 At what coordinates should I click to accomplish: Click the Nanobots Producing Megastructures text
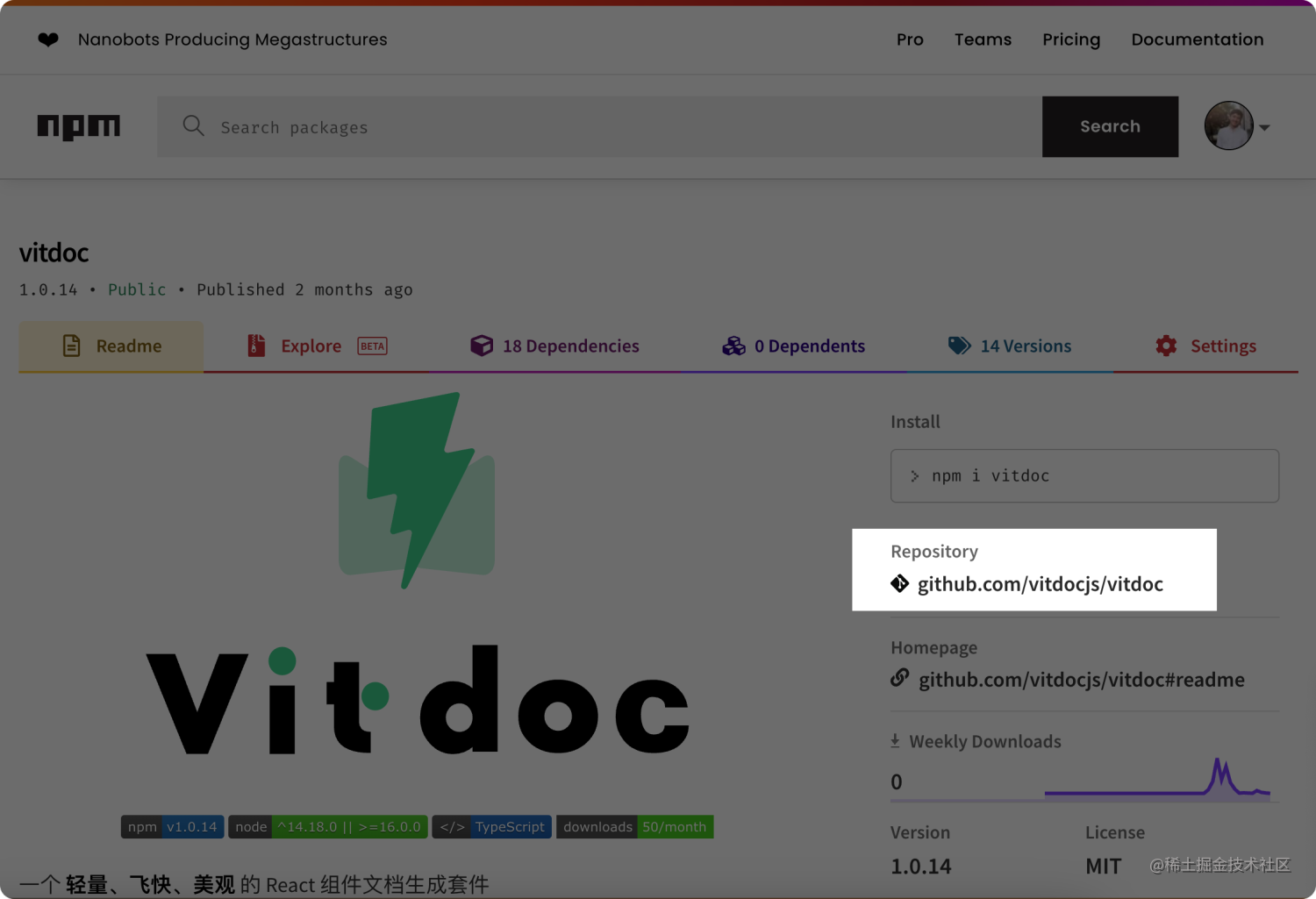(x=232, y=39)
